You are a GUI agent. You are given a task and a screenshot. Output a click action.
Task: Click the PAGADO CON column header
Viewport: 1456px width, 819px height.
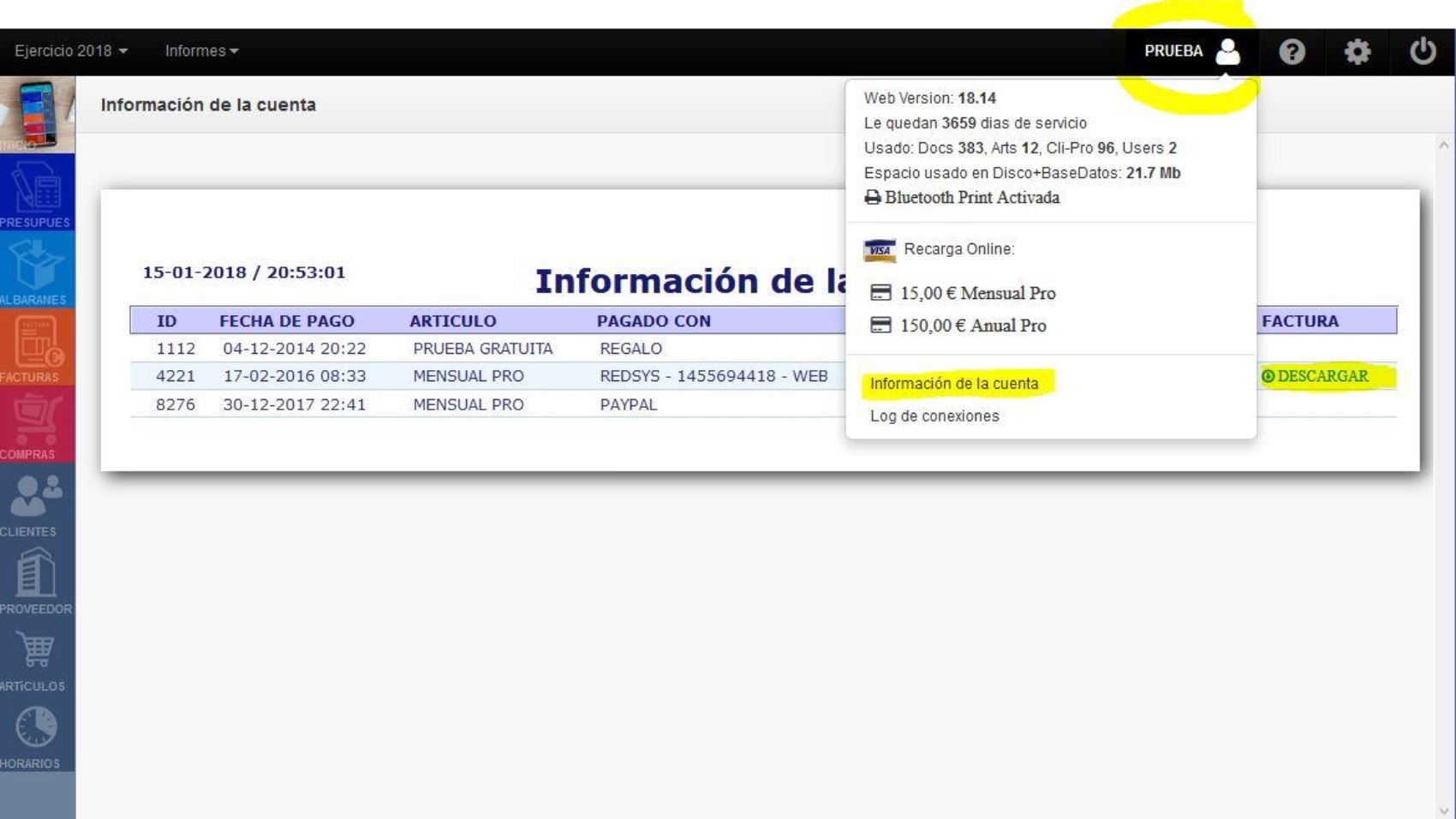coord(653,321)
